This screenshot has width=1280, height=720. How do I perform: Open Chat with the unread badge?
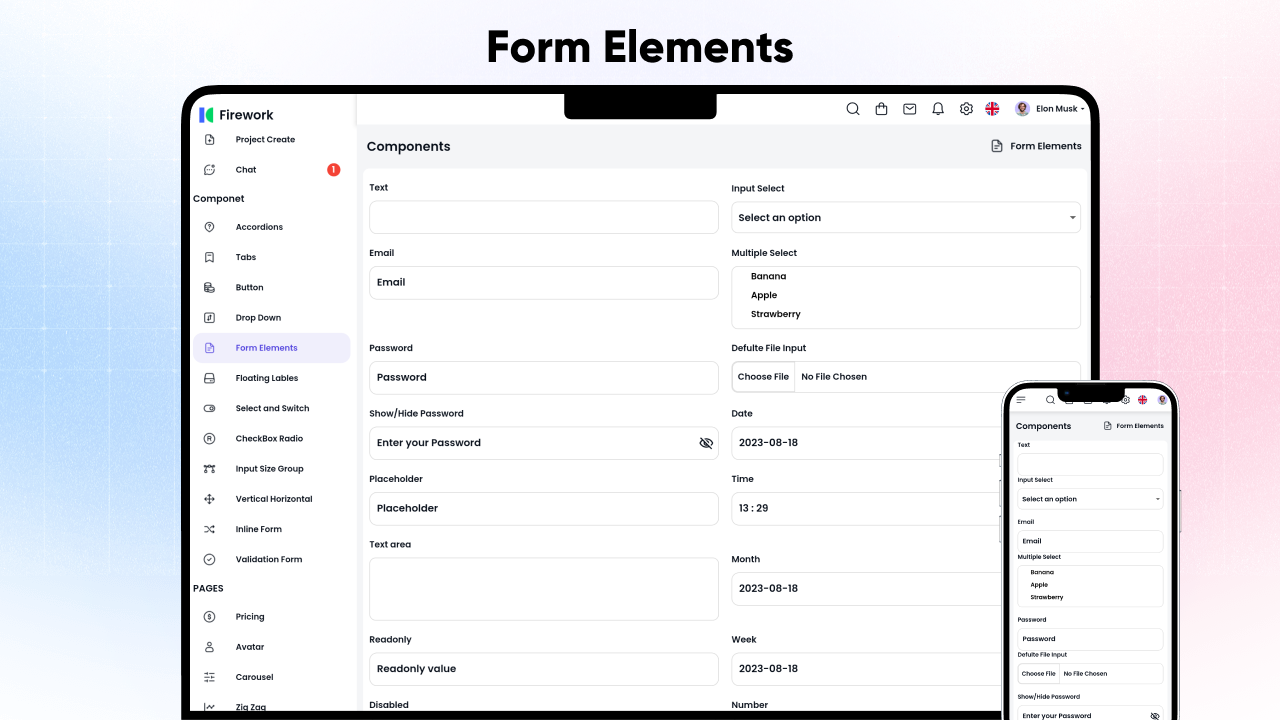[x=245, y=169]
